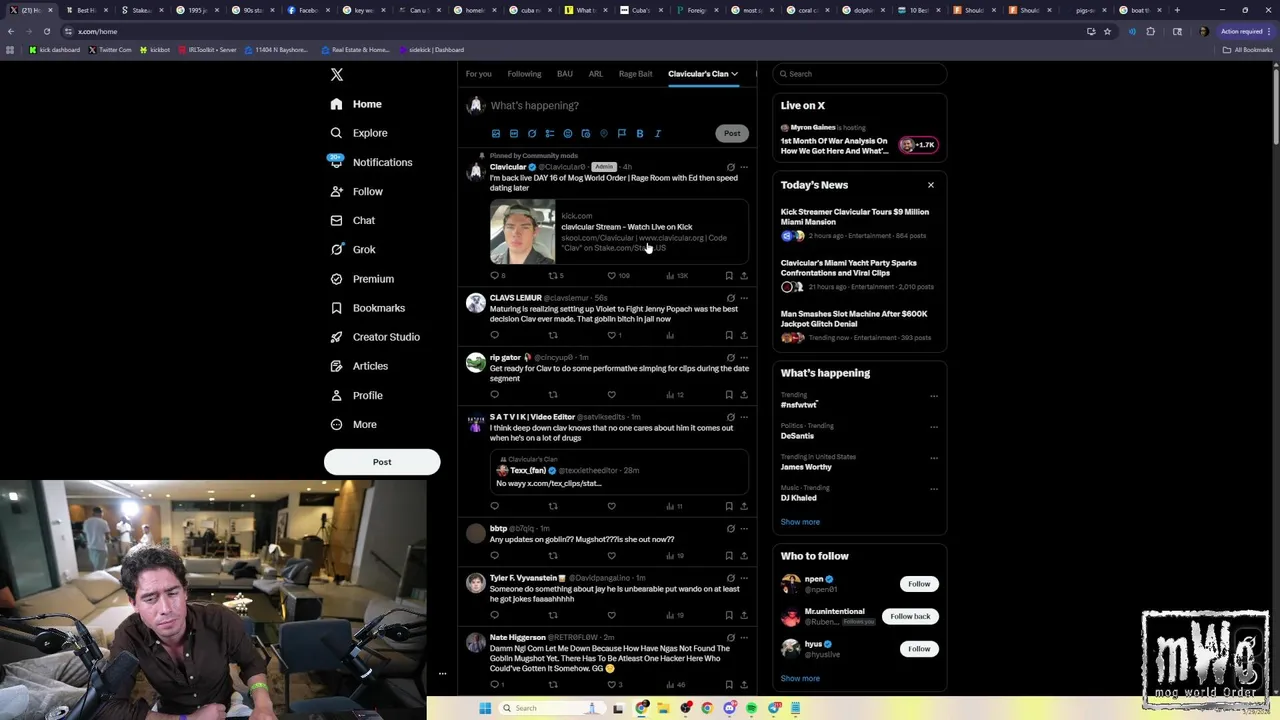Viewport: 1280px width, 720px height.
Task: Open more options on SATVIK post
Action: click(744, 417)
